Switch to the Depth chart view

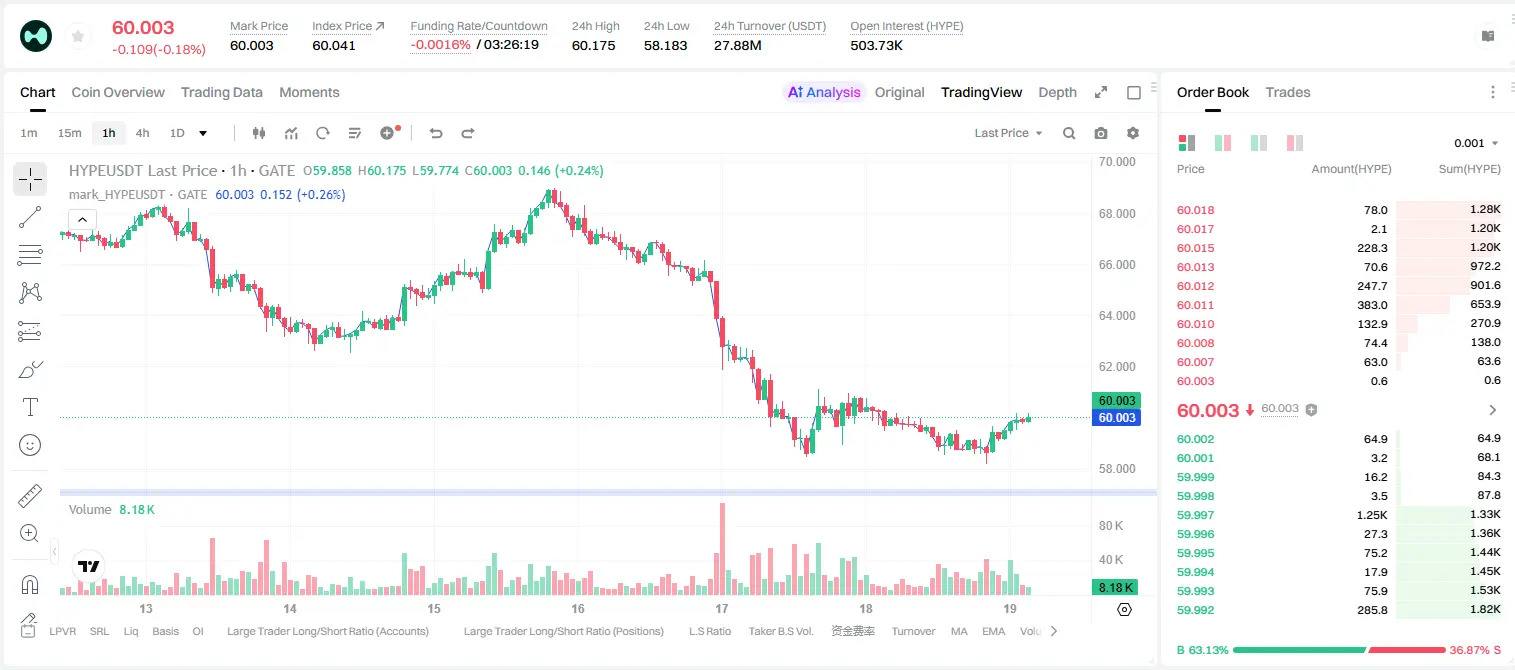click(1057, 92)
